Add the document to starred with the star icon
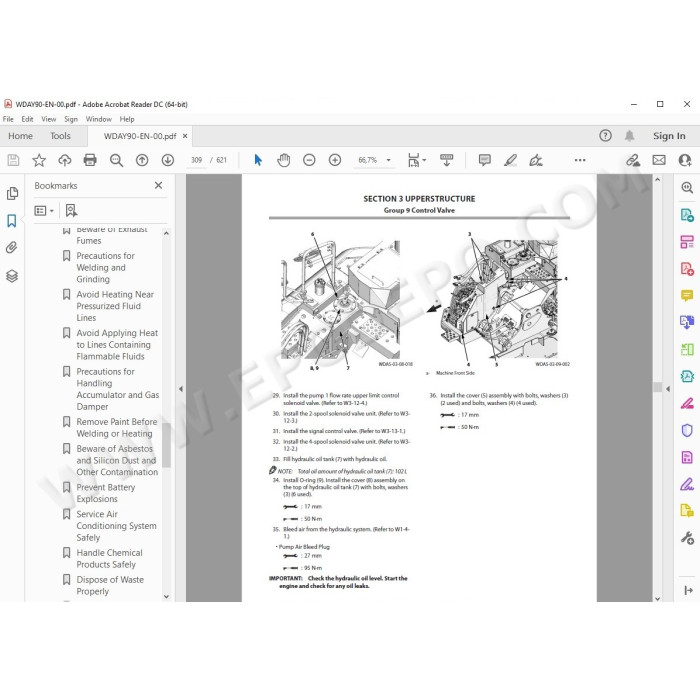Screen dimensions: 700x700 point(39,160)
